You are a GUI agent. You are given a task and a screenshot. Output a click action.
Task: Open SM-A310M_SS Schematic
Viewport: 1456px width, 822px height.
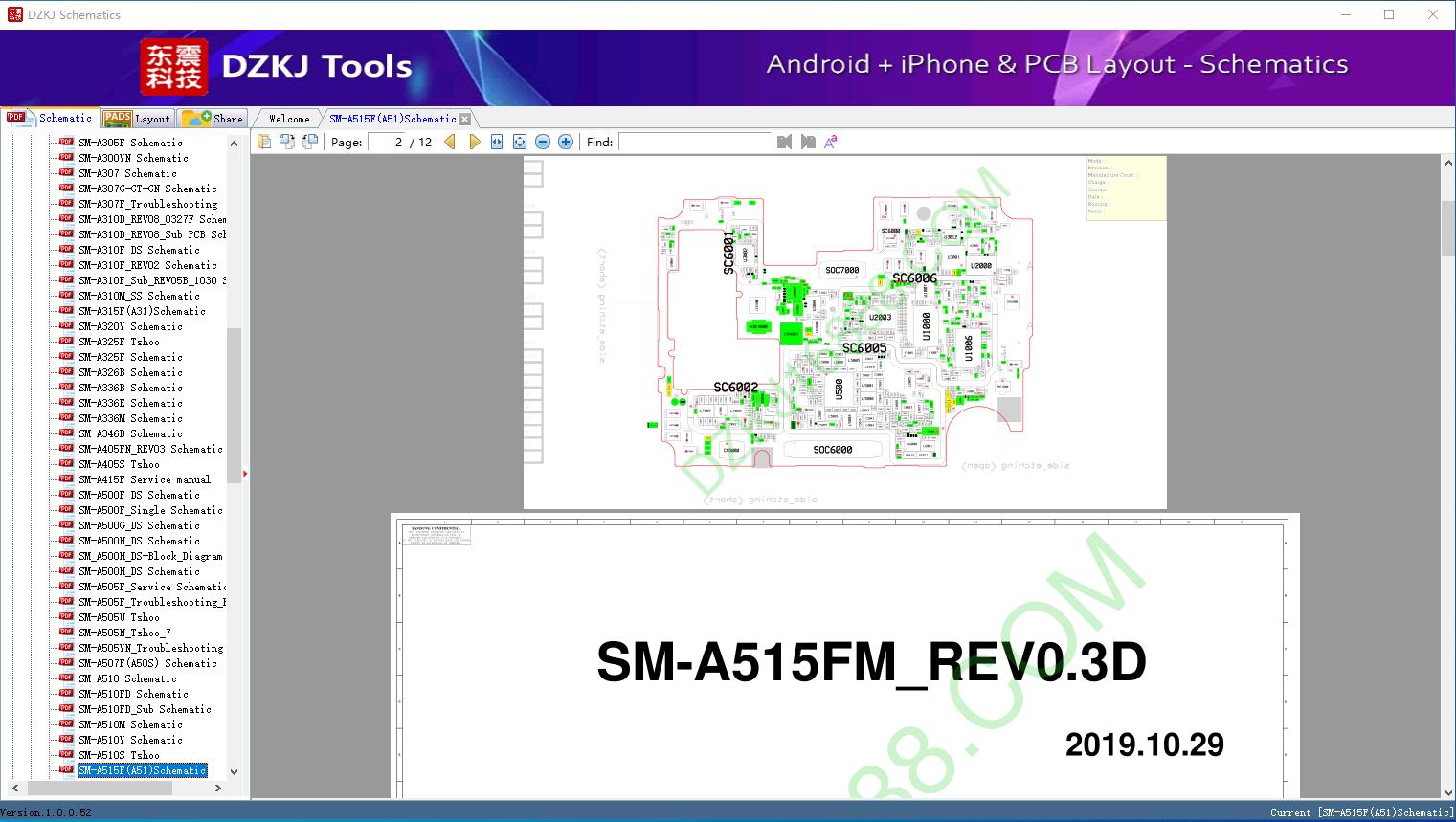(139, 296)
